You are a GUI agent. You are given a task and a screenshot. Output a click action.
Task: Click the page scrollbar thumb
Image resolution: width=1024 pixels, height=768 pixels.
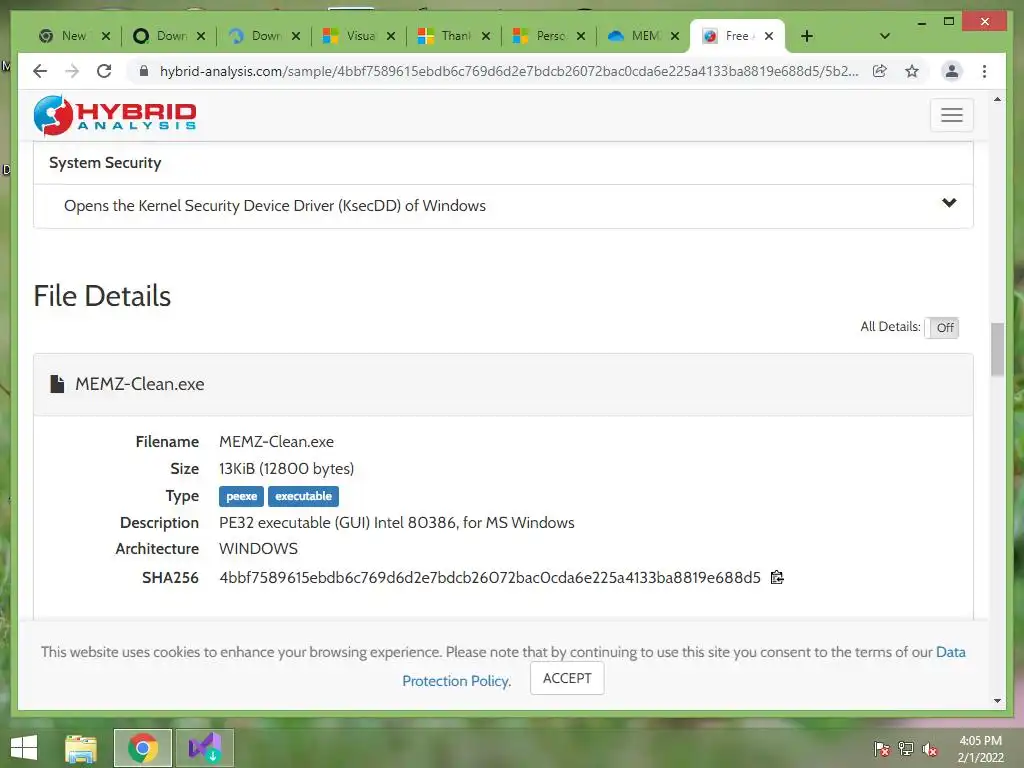[997, 349]
